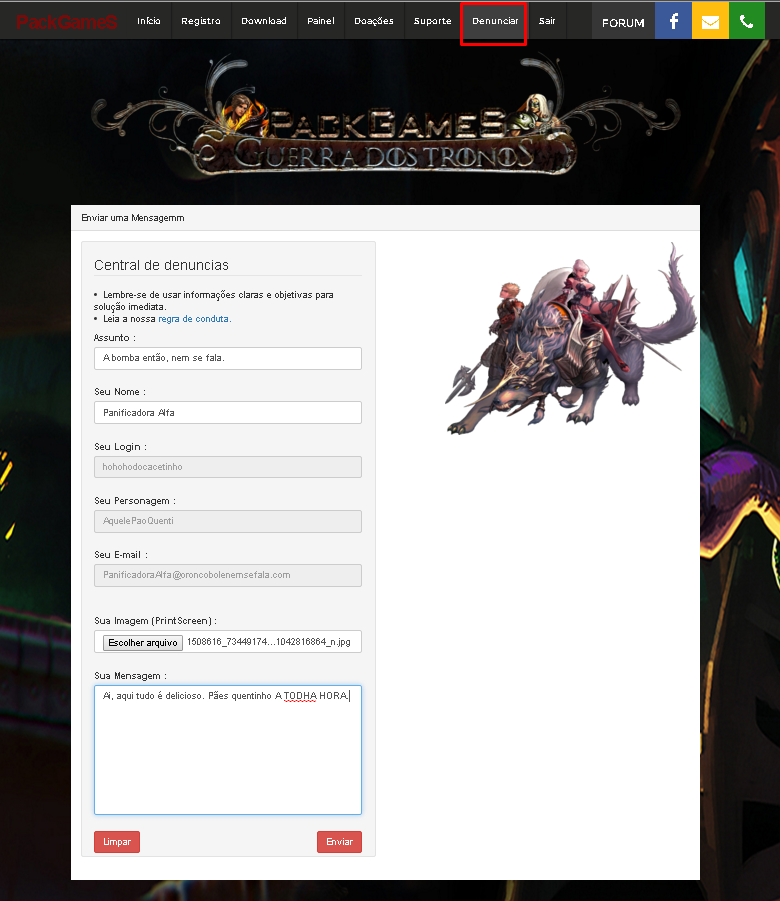Go to the Início menu item
The width and height of the screenshot is (780, 901).
point(149,21)
